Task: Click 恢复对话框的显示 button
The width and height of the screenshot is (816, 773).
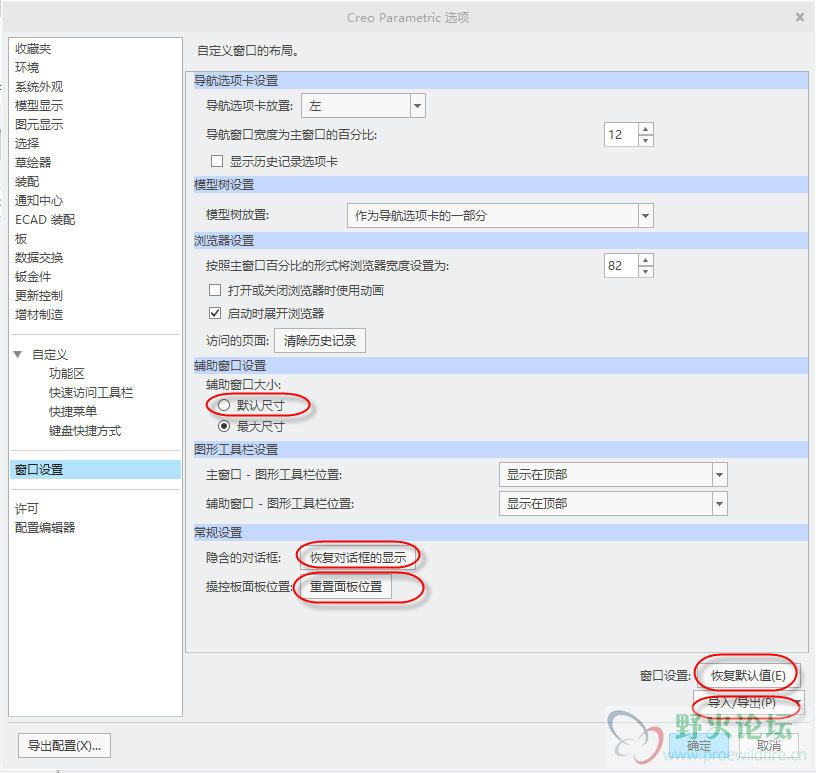Action: pyautogui.click(x=358, y=557)
